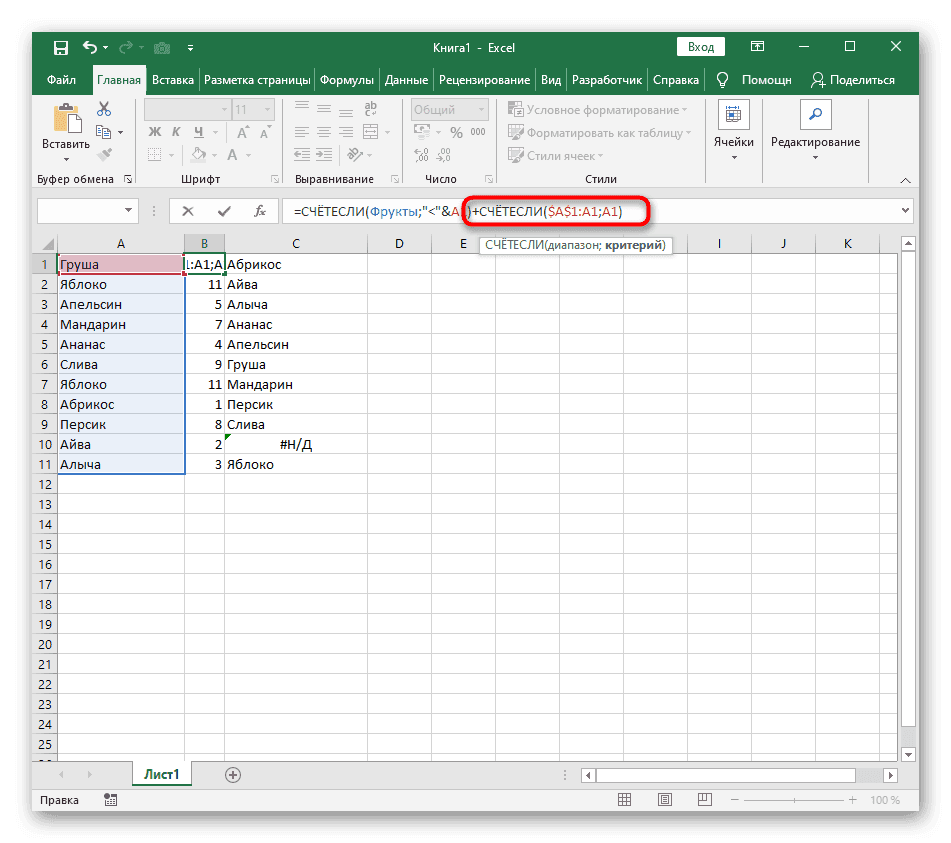The image size is (951, 843).
Task: Click the Undo arrow icon
Action: pos(90,47)
